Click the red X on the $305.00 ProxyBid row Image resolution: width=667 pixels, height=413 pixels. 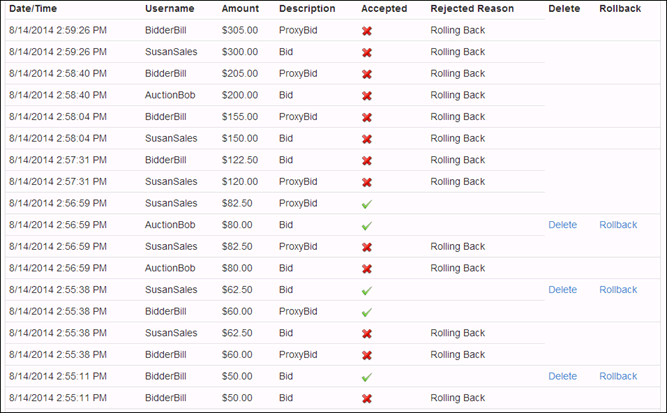(367, 31)
